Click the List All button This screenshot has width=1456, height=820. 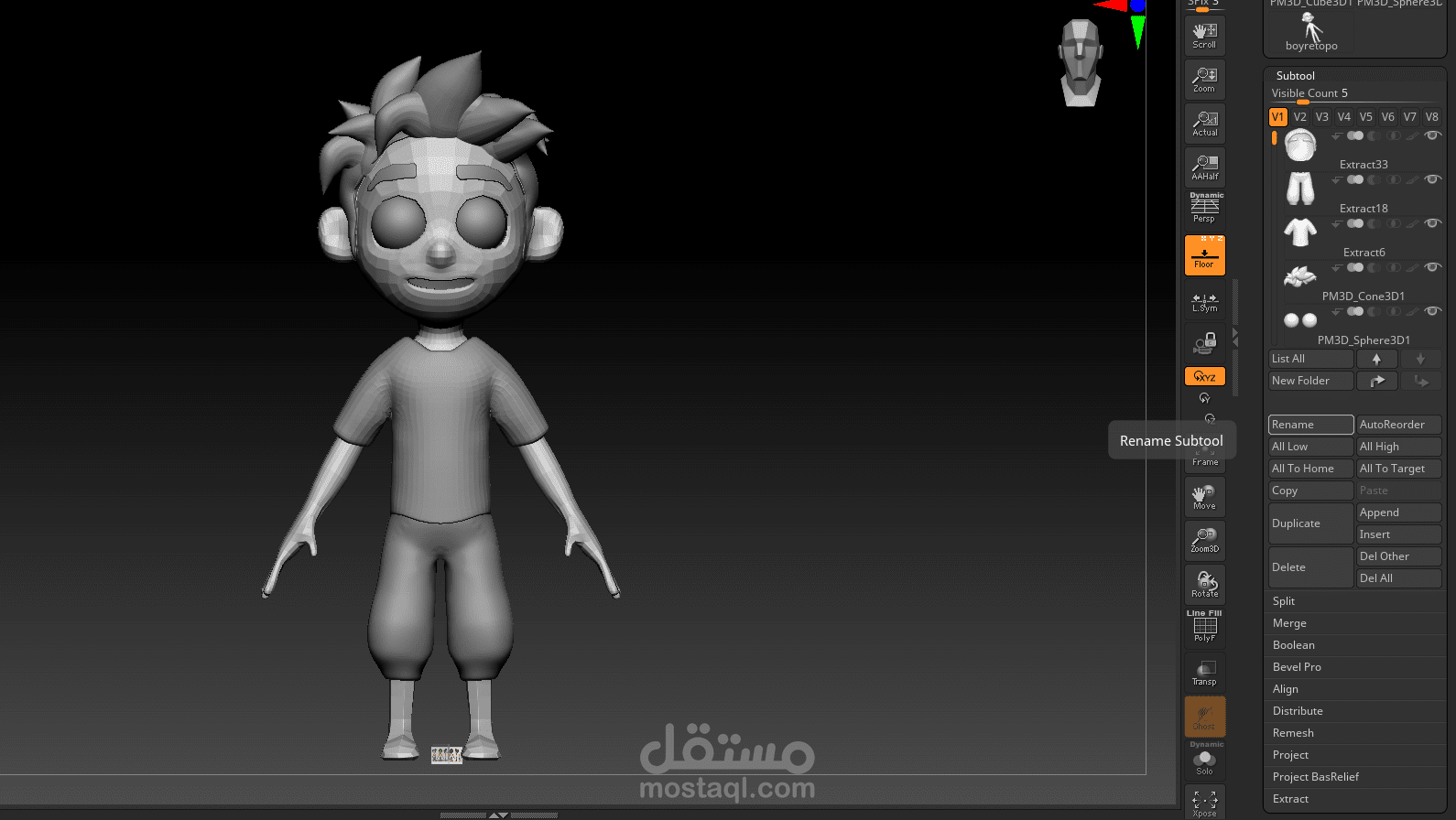coord(1310,359)
